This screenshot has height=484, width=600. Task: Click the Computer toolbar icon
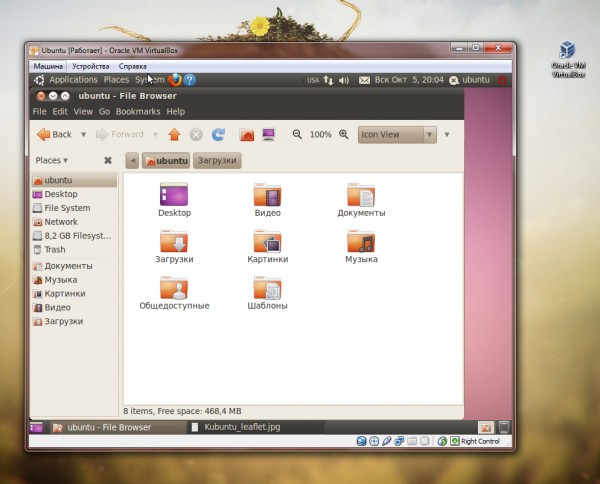(269, 134)
